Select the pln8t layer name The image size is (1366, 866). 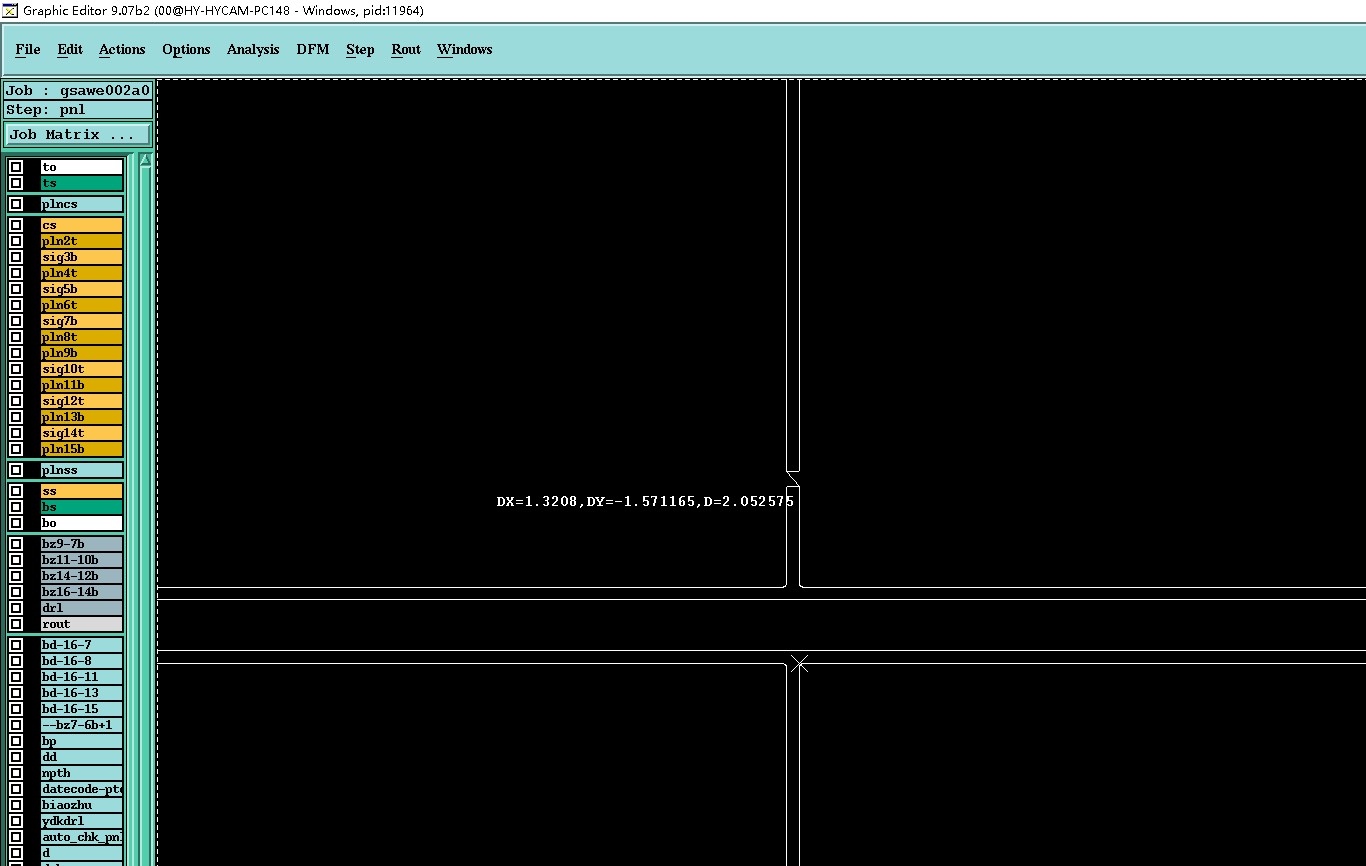point(82,337)
